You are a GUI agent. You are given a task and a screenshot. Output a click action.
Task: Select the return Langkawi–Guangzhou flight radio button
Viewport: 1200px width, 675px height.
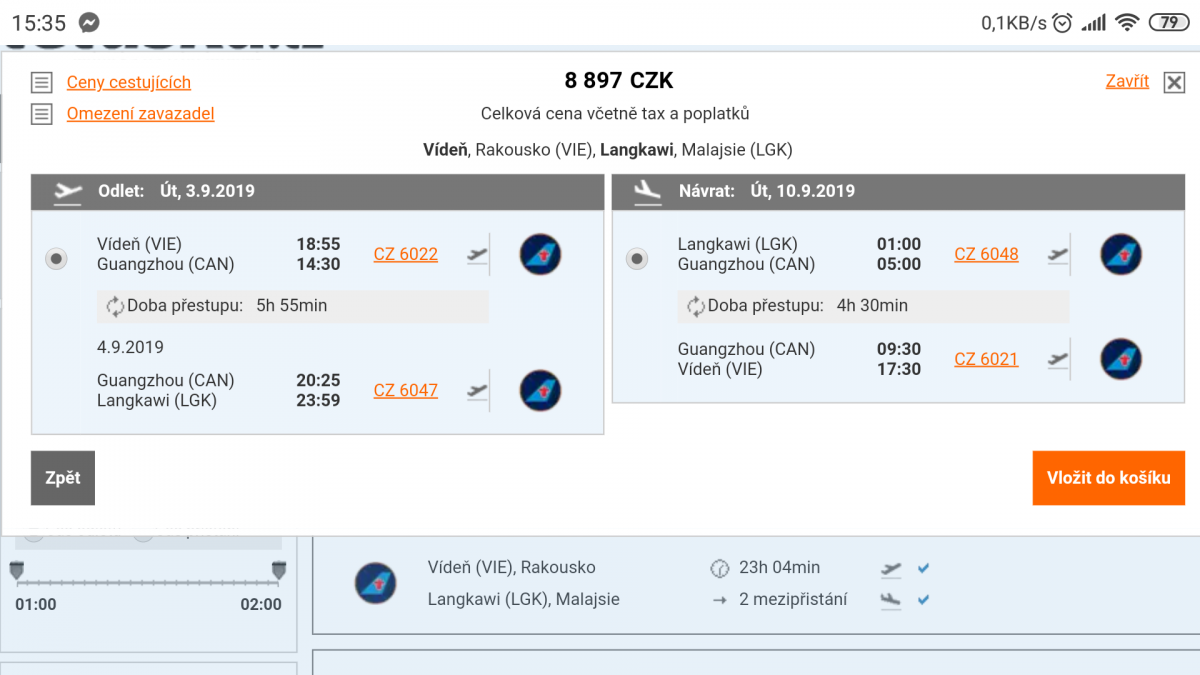[637, 259]
